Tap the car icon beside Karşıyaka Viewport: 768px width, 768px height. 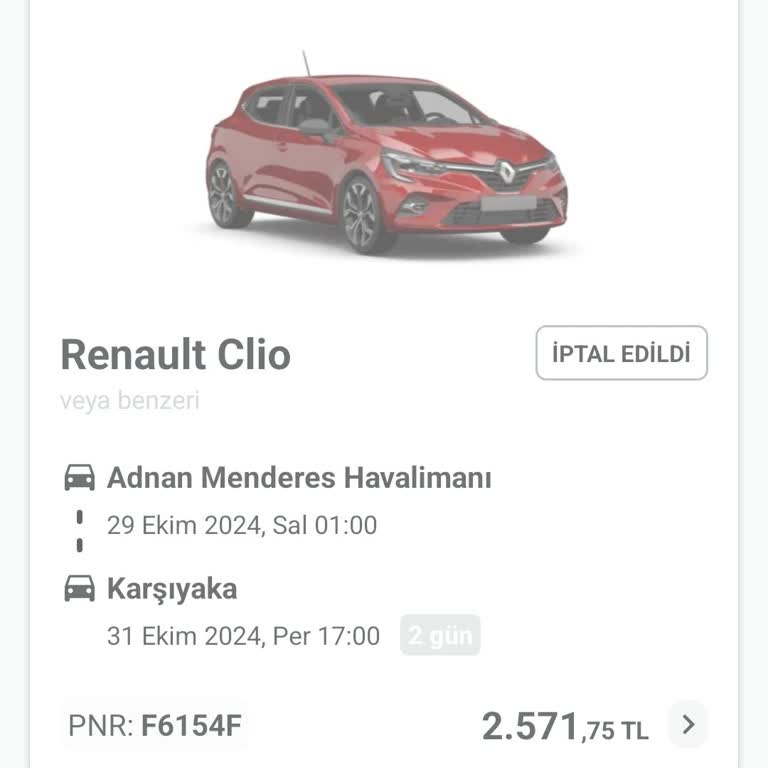80,589
